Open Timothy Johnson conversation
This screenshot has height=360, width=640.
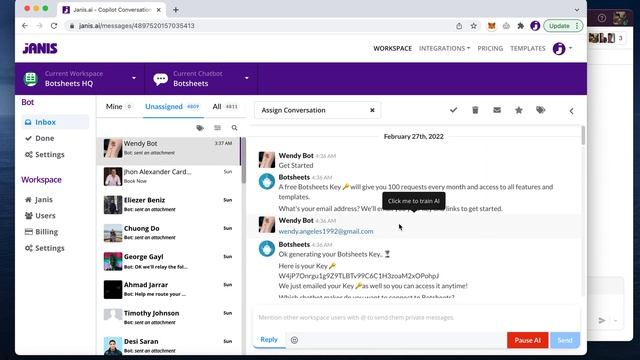pyautogui.click(x=169, y=317)
